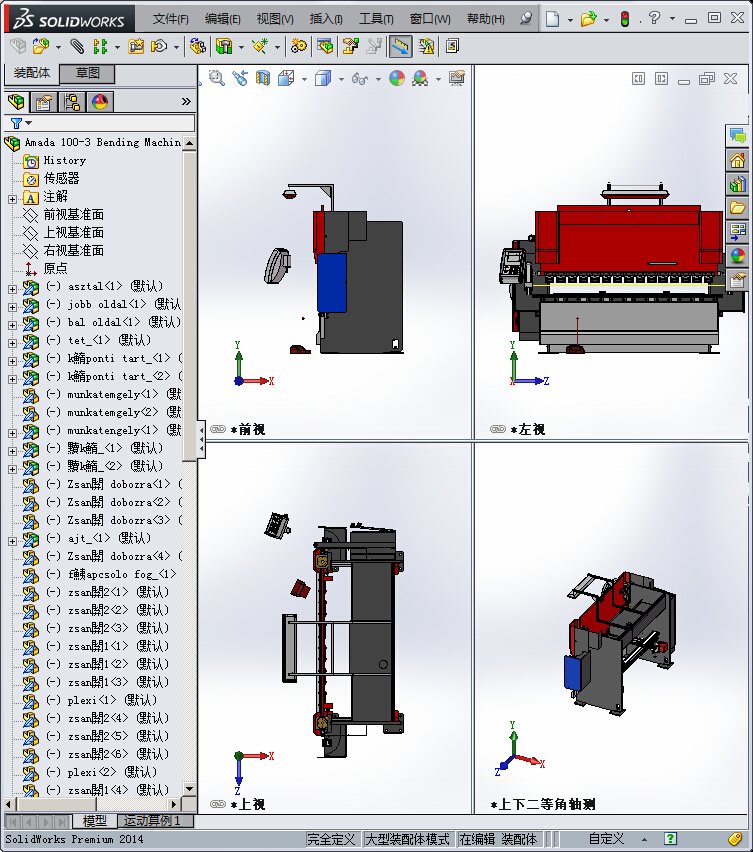Switch to the PropertyManager tab icon
Image resolution: width=753 pixels, height=852 pixels.
tap(43, 102)
